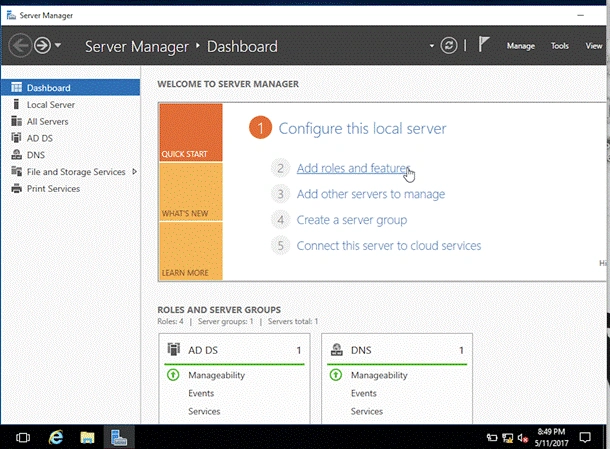Click the muted volume tray icon

coord(522,438)
